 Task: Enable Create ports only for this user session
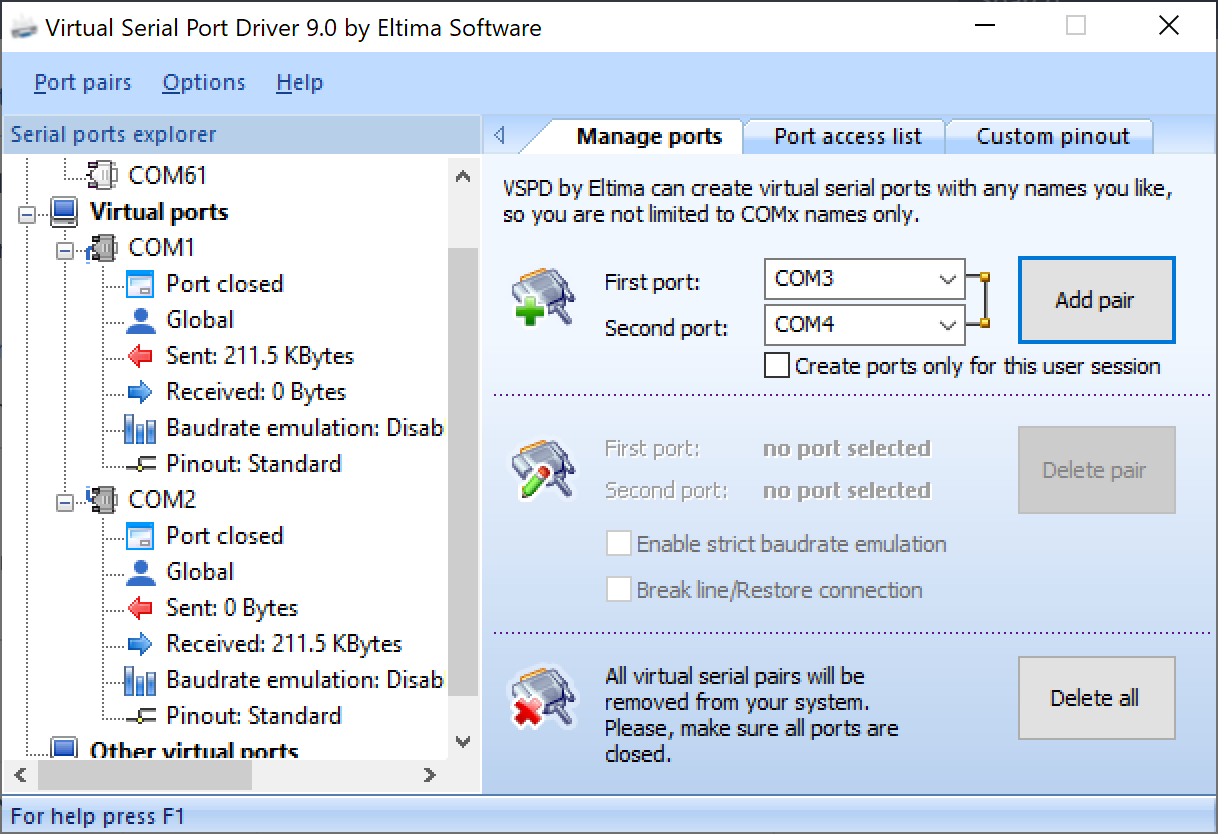point(776,366)
